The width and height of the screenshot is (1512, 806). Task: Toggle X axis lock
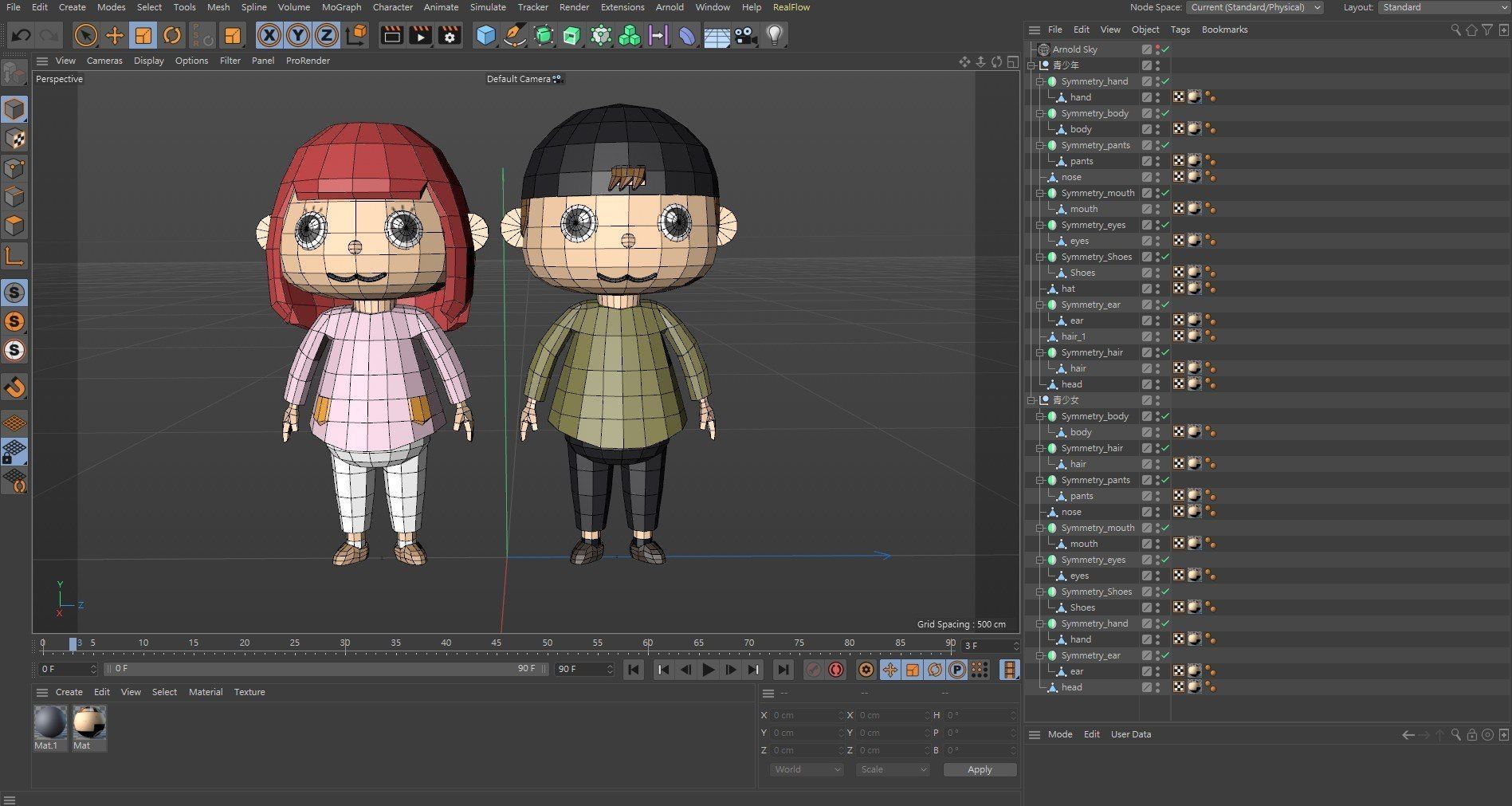point(269,35)
